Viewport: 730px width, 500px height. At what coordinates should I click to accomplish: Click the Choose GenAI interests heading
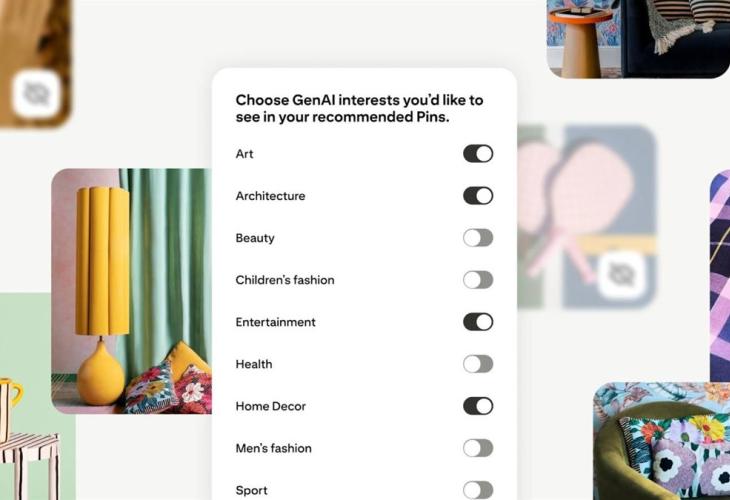359,108
